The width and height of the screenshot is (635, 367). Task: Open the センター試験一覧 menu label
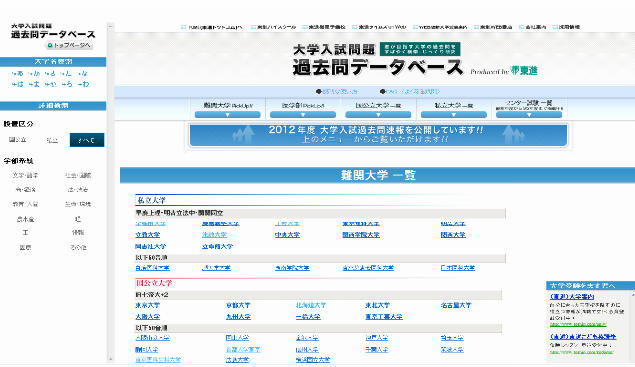529,103
